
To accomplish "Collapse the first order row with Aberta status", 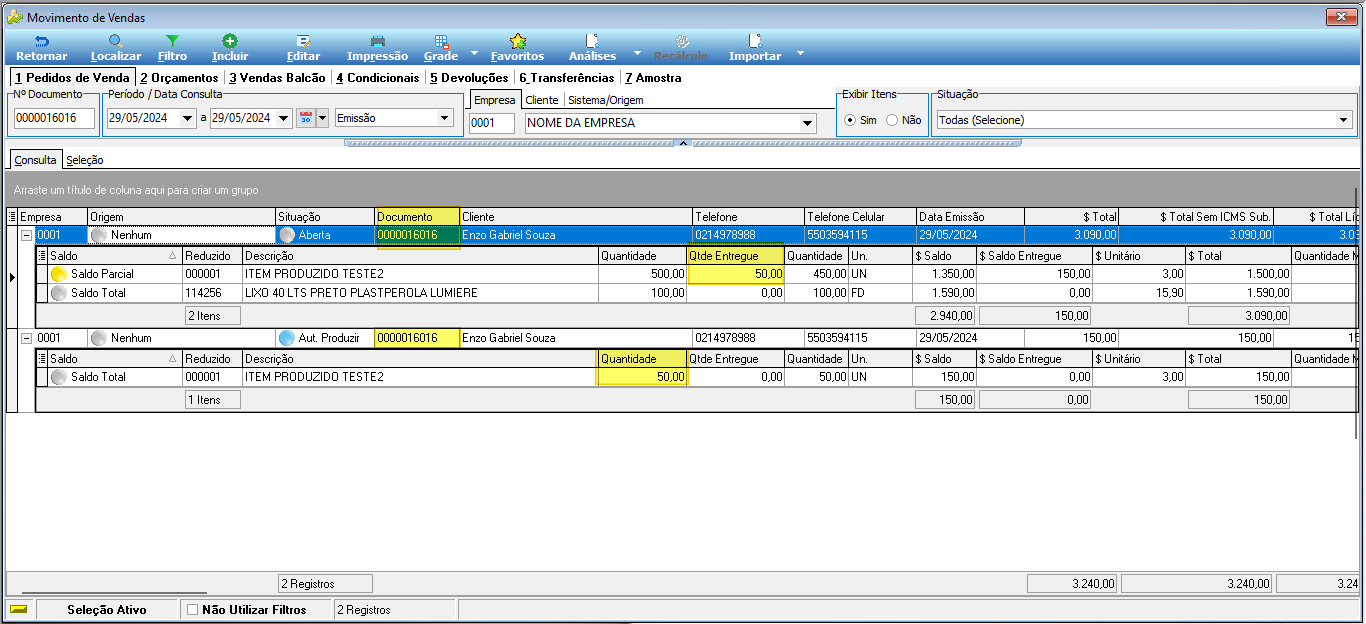I will click(27, 235).
